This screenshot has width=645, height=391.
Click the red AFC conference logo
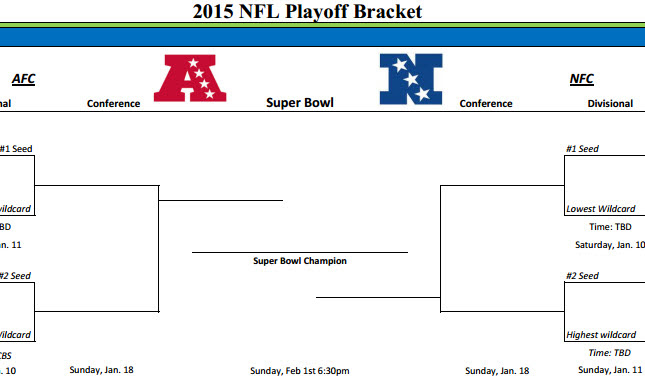[190, 78]
